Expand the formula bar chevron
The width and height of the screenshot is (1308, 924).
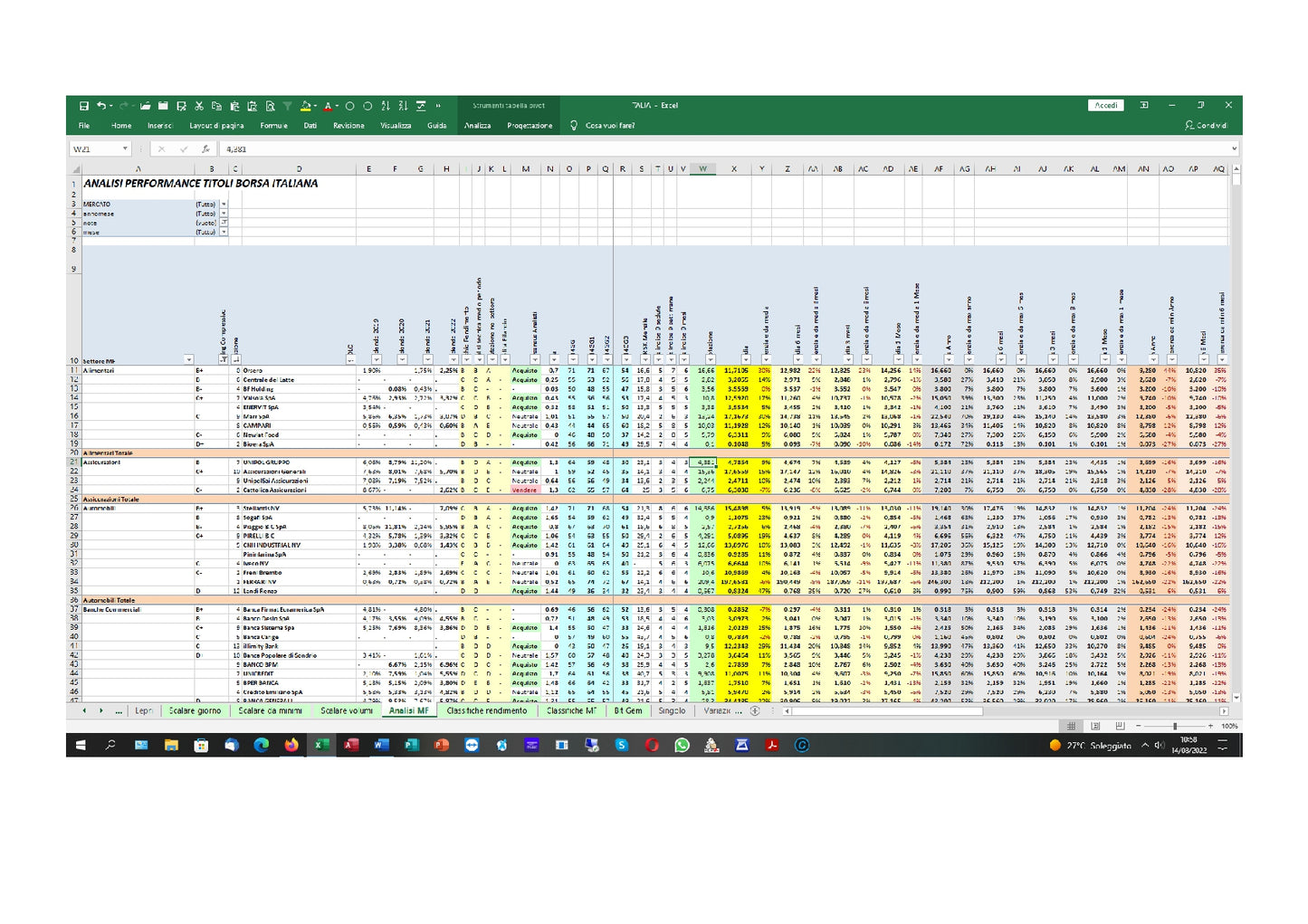1234,149
